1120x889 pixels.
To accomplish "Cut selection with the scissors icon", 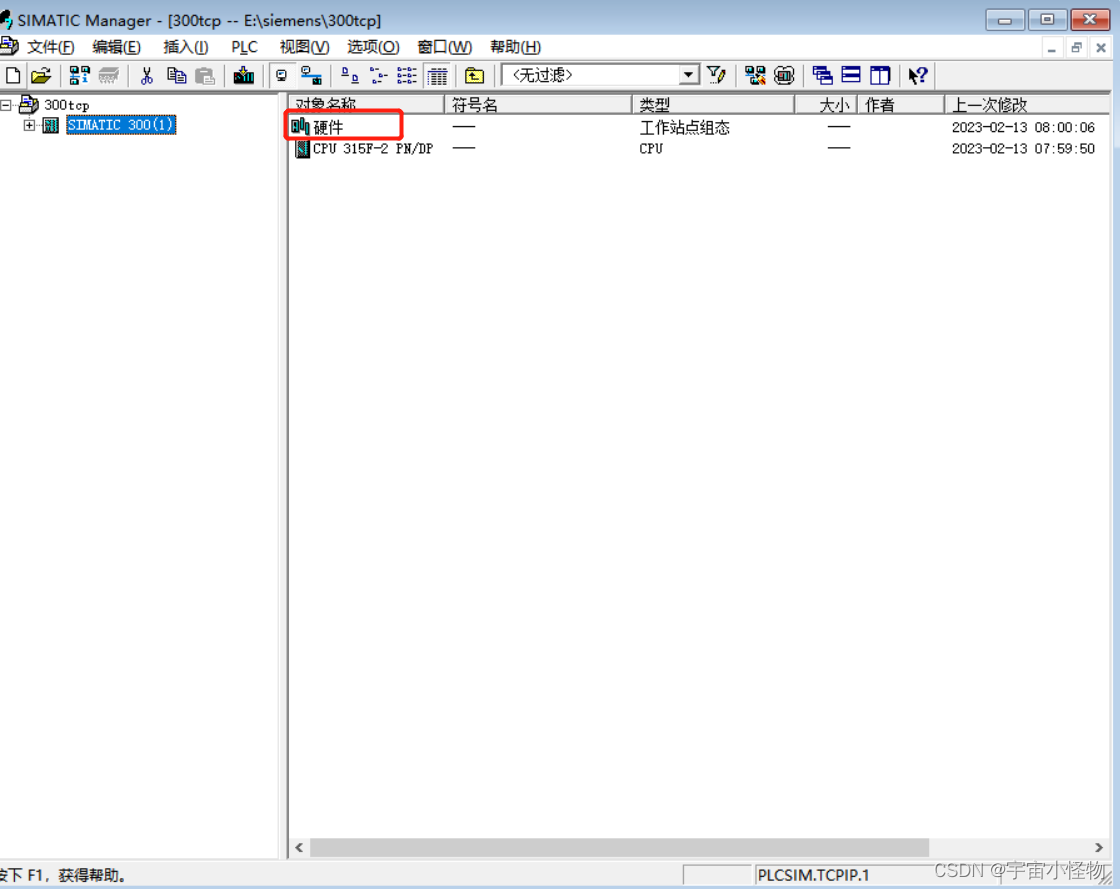I will point(147,75).
